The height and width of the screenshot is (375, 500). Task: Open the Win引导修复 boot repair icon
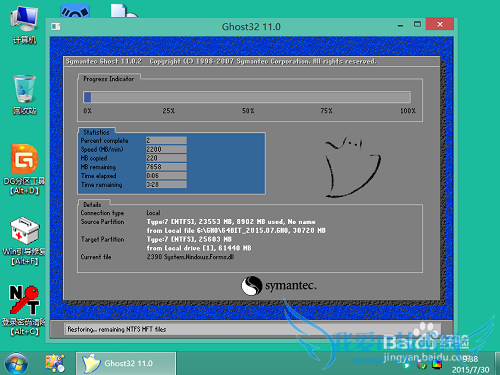click(24, 241)
